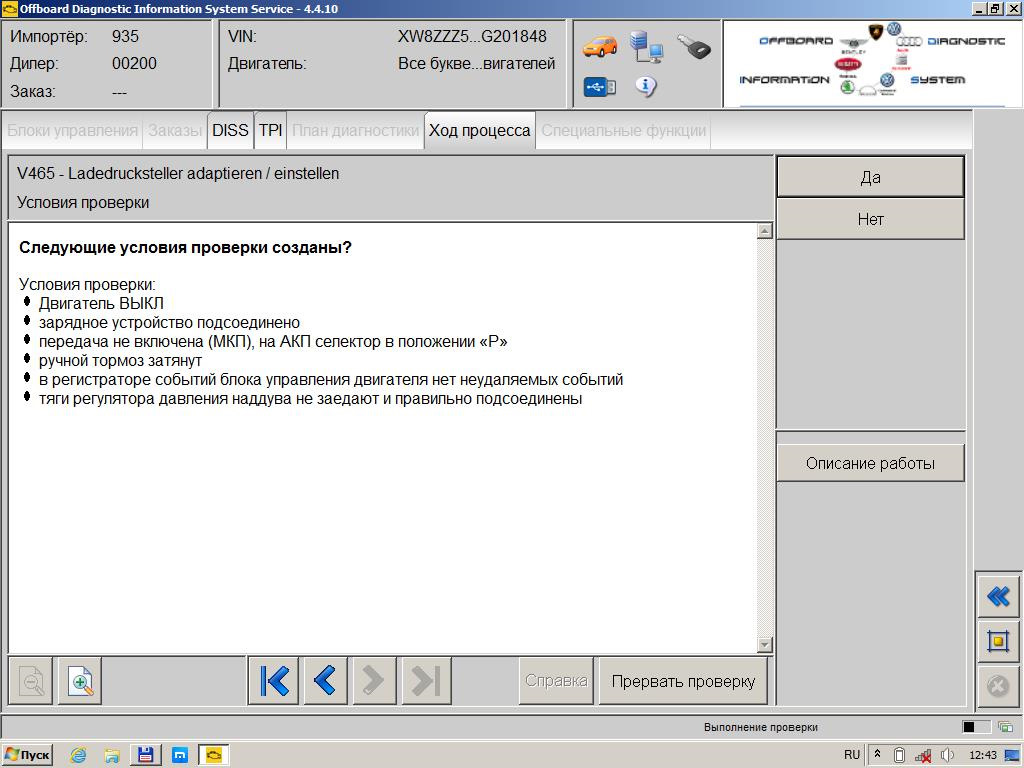Click the bullet 'Двигатель ВЫКЛ'
Viewport: 1024px width, 768px height.
[x=101, y=304]
